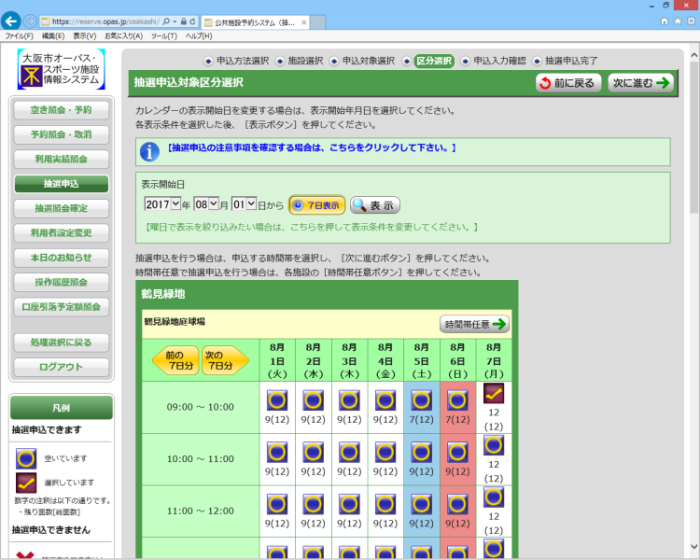Open 表示(V) menu

pos(85,36)
